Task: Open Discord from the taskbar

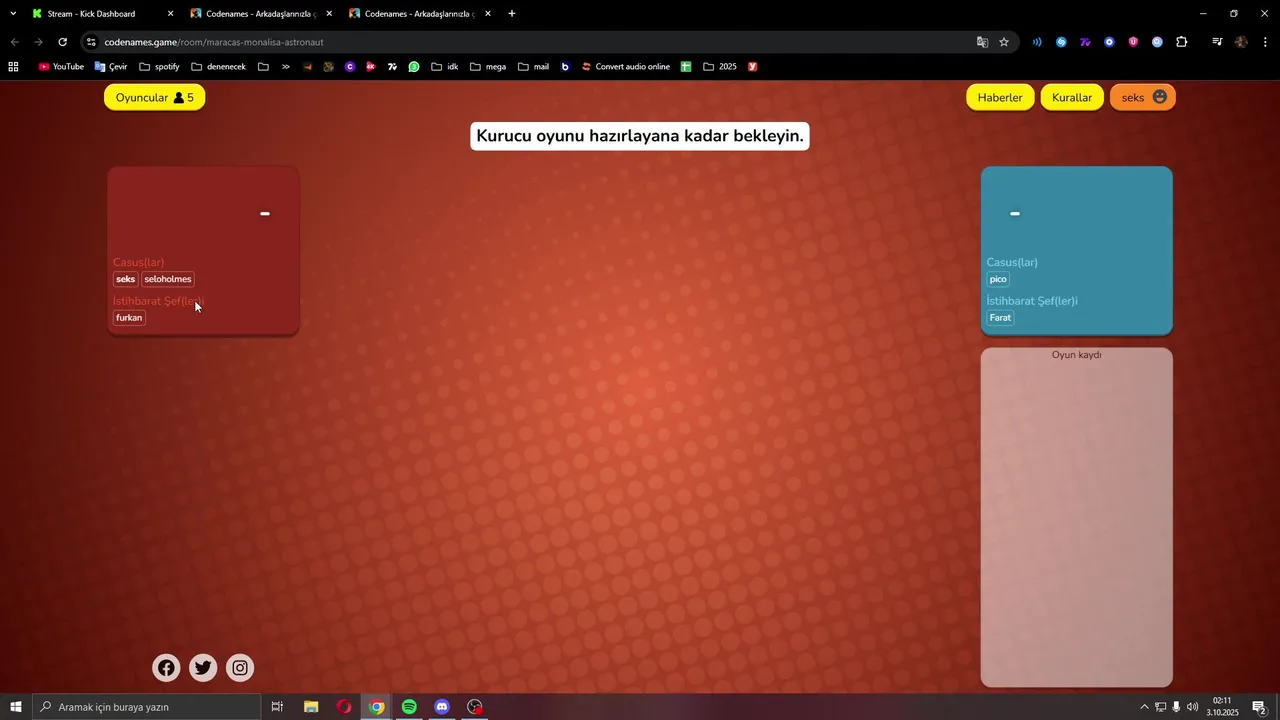Action: pyautogui.click(x=442, y=707)
